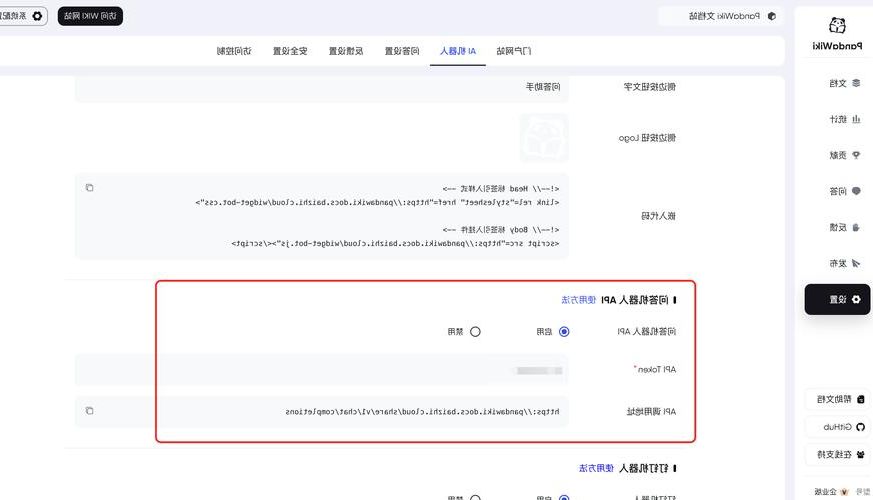Click the 问答机器人 API section heading

[x=635, y=300]
